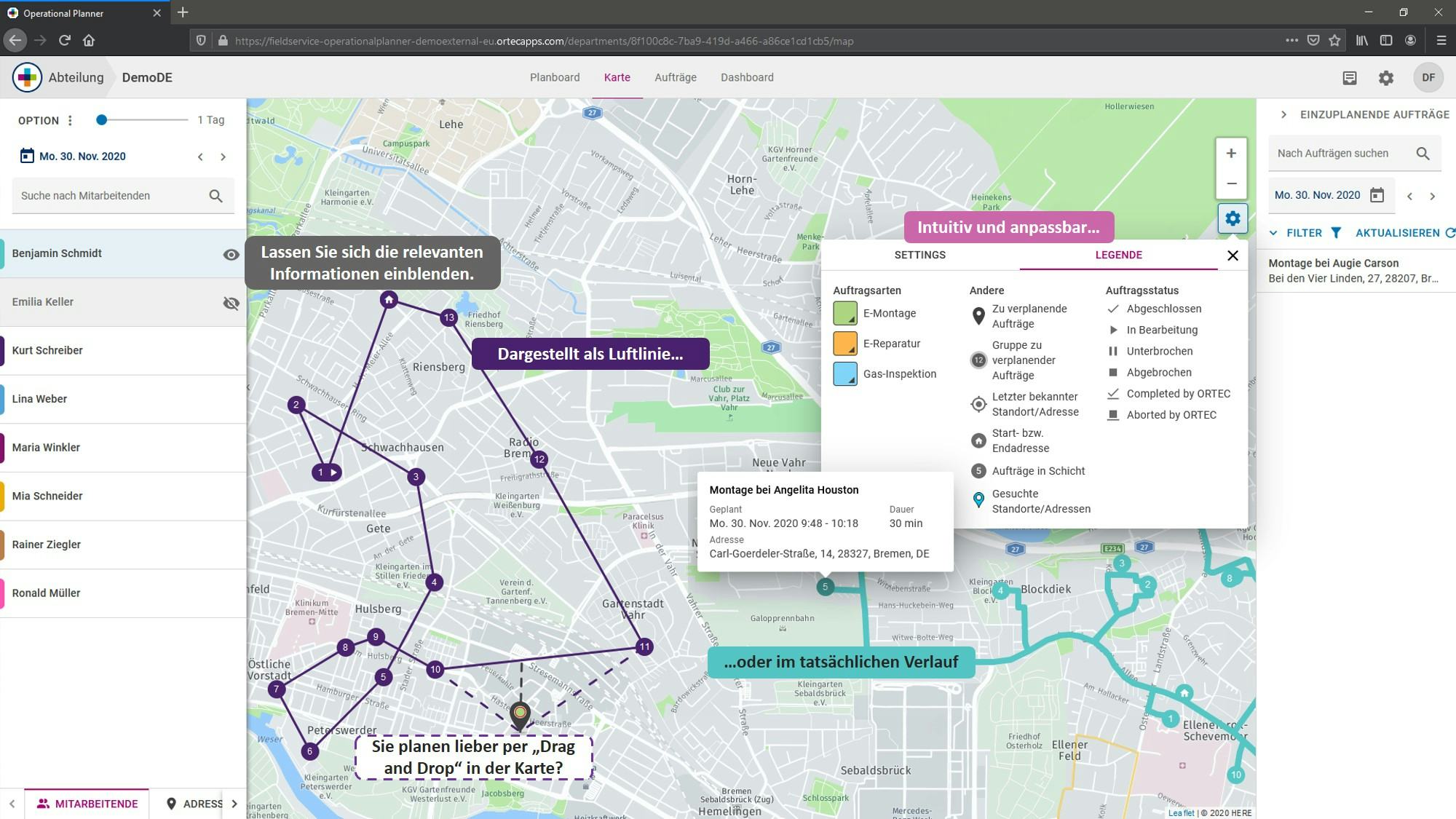Zoom out with the map minus button

1231,183
